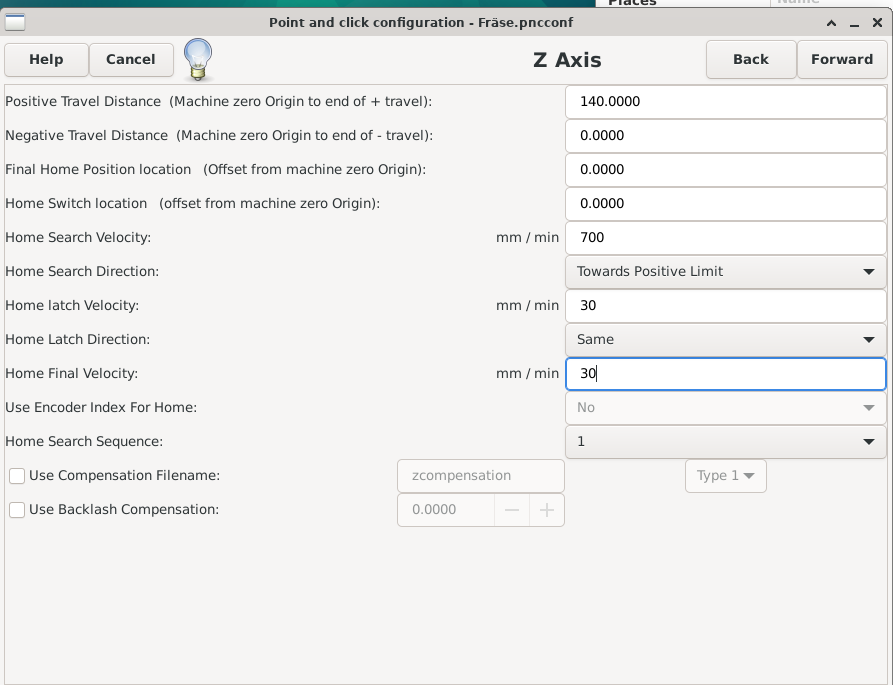Click the light bulb hint icon
This screenshot has width=893, height=685.
coord(198,60)
